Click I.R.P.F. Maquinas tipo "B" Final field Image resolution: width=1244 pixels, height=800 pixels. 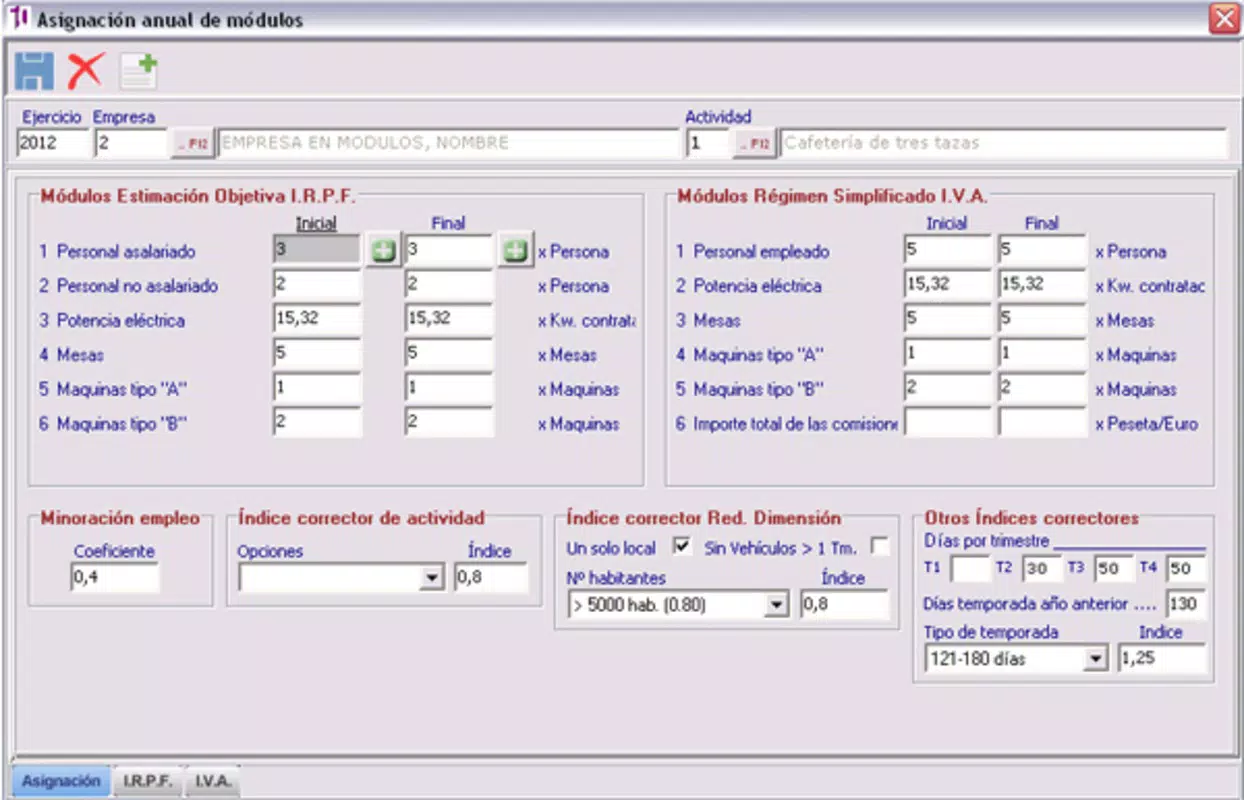tap(449, 424)
